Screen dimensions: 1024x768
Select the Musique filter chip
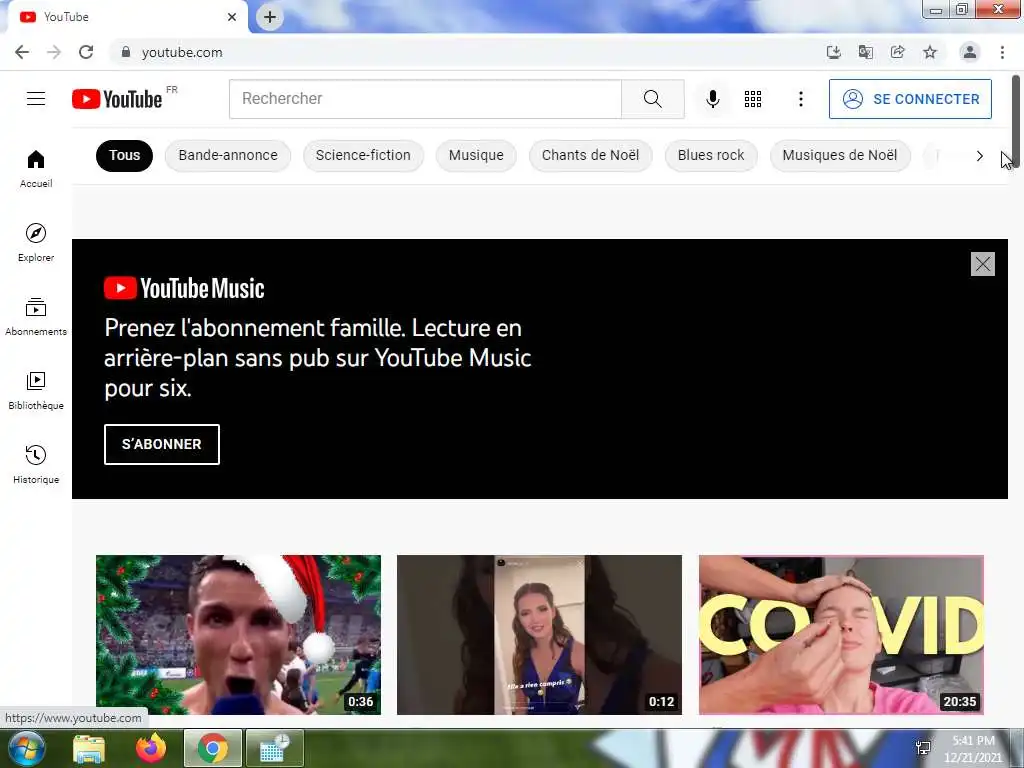tap(476, 155)
